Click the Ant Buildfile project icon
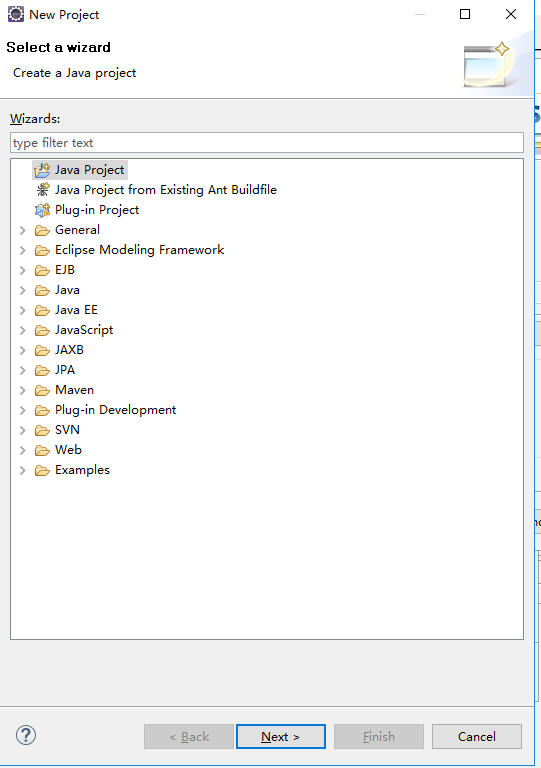The image size is (541, 768). 43,190
